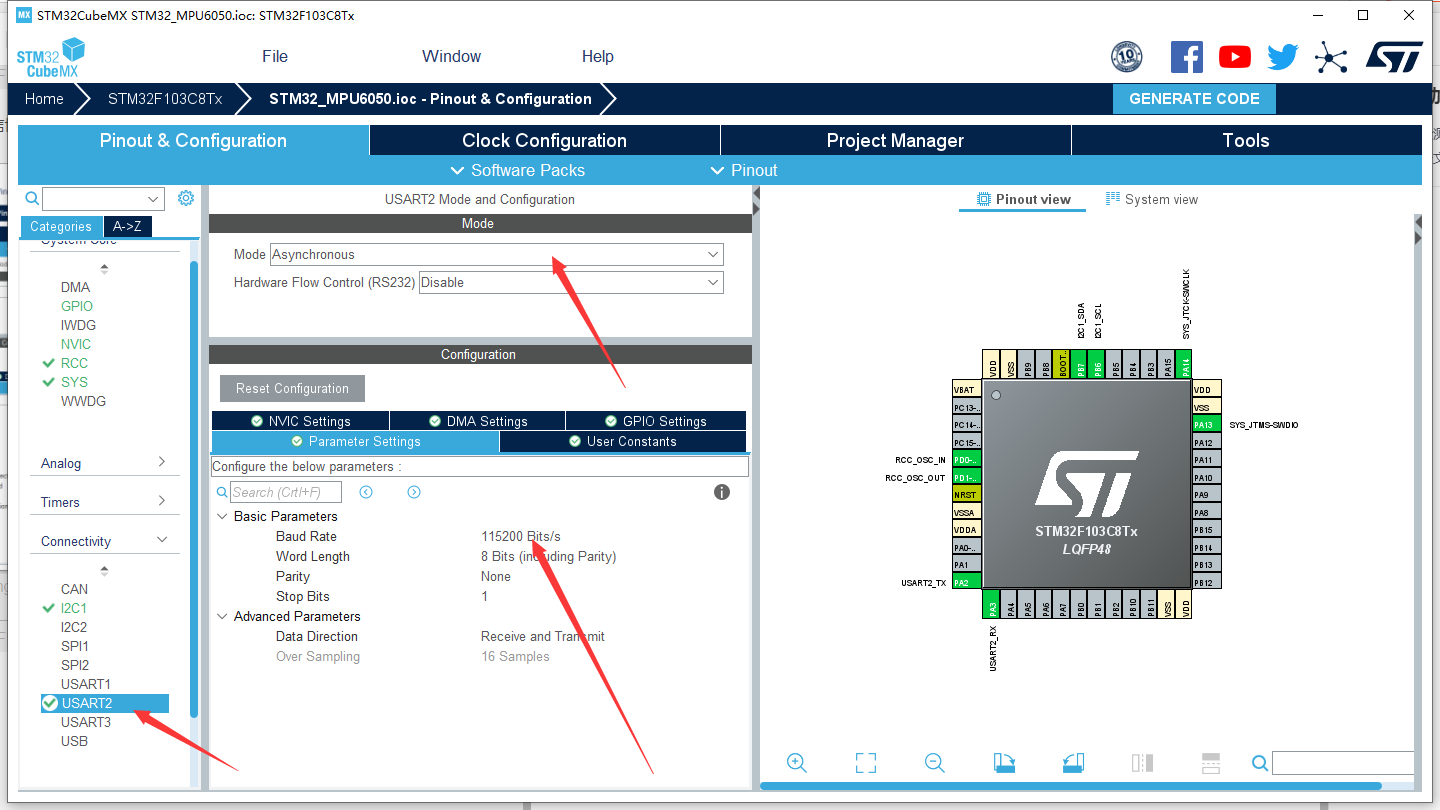This screenshot has height=810, width=1440.
Task: Open the Software Packs dropdown
Action: 518,170
